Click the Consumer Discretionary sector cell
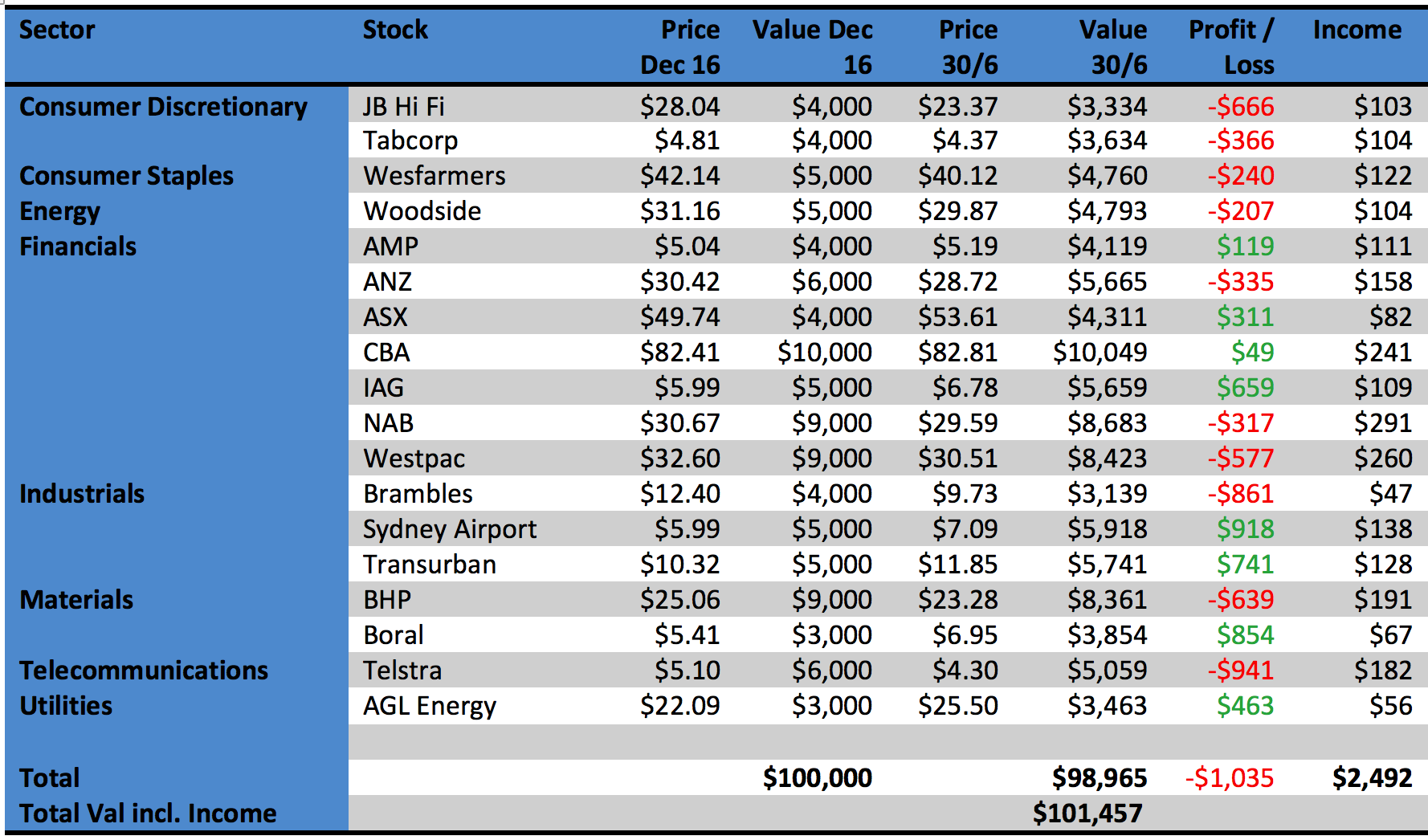The width and height of the screenshot is (1428, 840). [x=163, y=107]
